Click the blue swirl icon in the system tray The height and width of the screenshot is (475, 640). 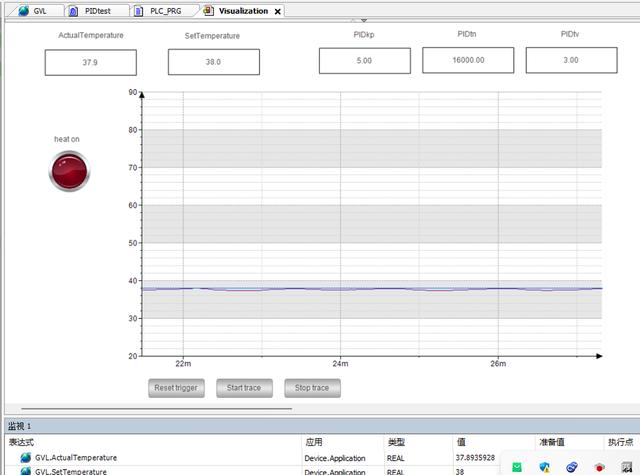pyautogui.click(x=572, y=466)
